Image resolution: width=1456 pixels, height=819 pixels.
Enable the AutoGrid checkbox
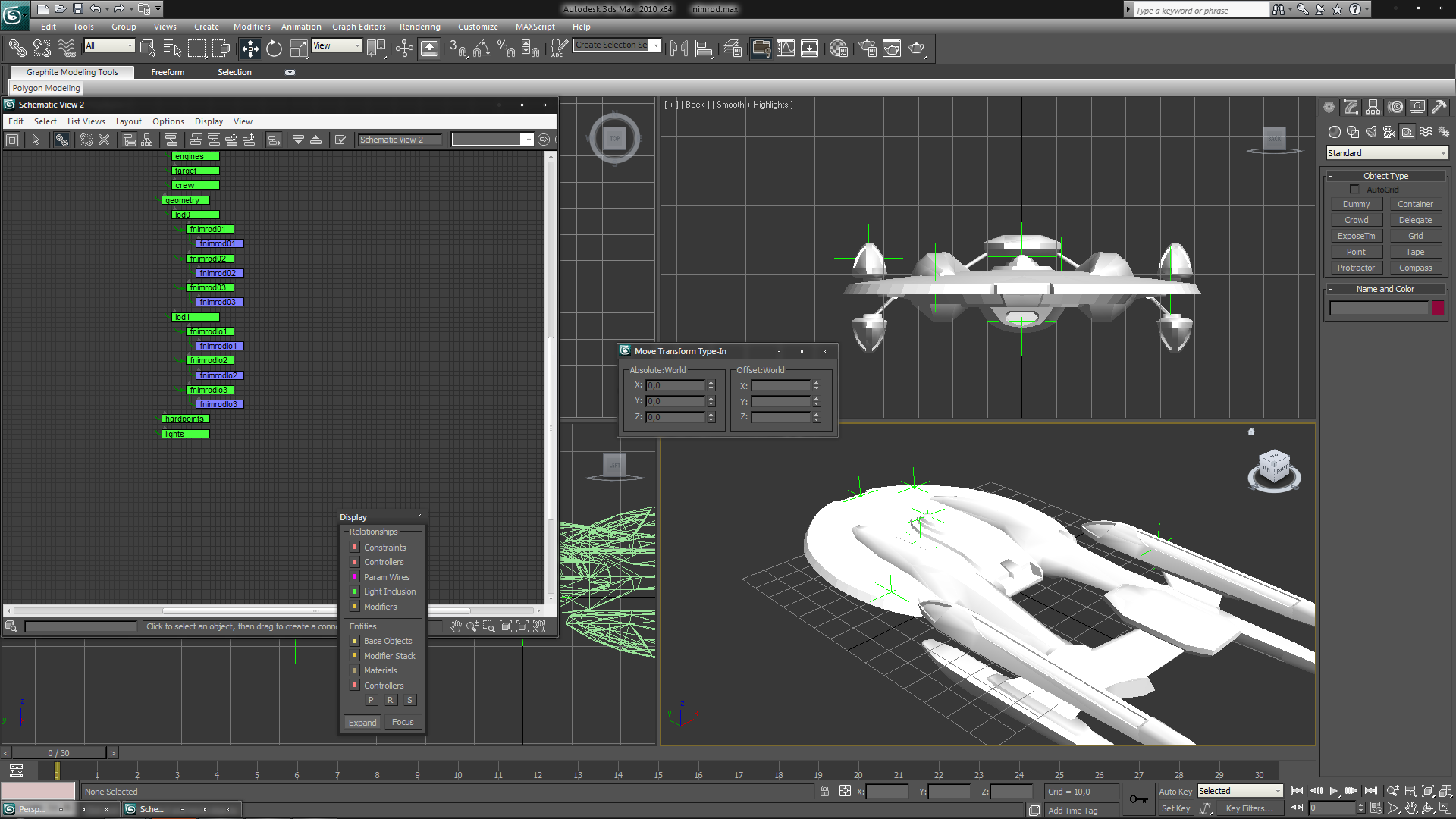pyautogui.click(x=1354, y=190)
